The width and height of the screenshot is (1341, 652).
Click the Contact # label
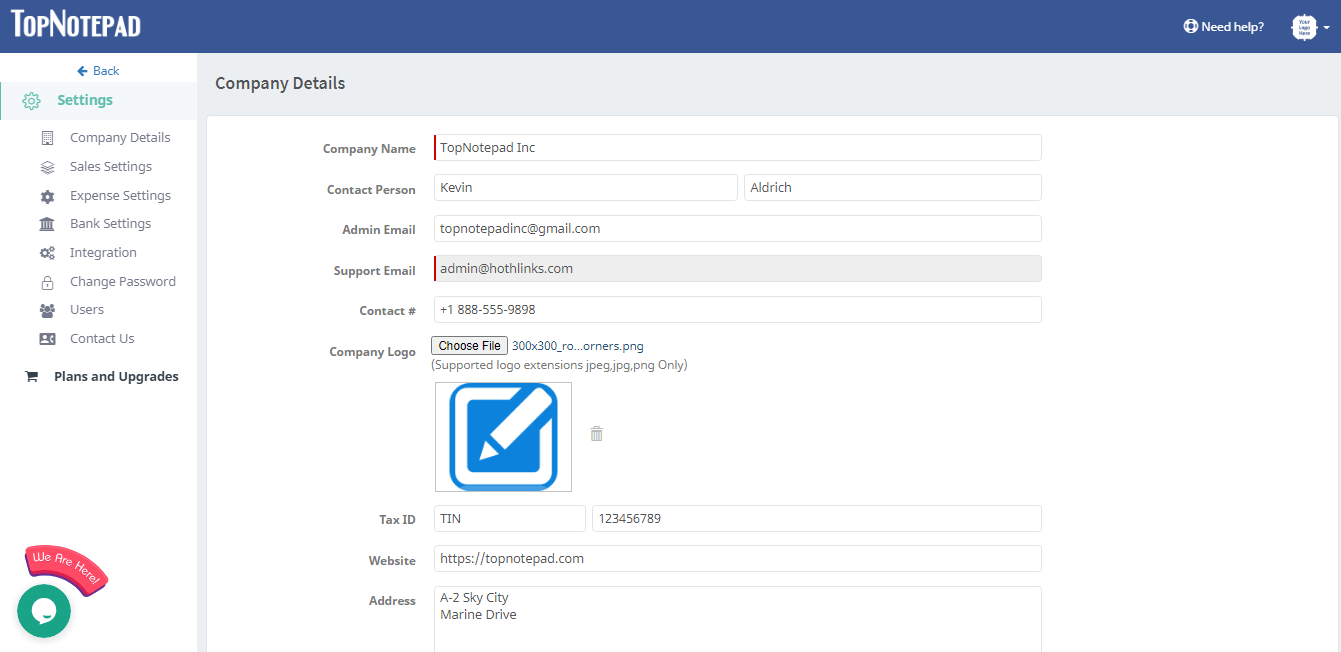[x=388, y=311]
